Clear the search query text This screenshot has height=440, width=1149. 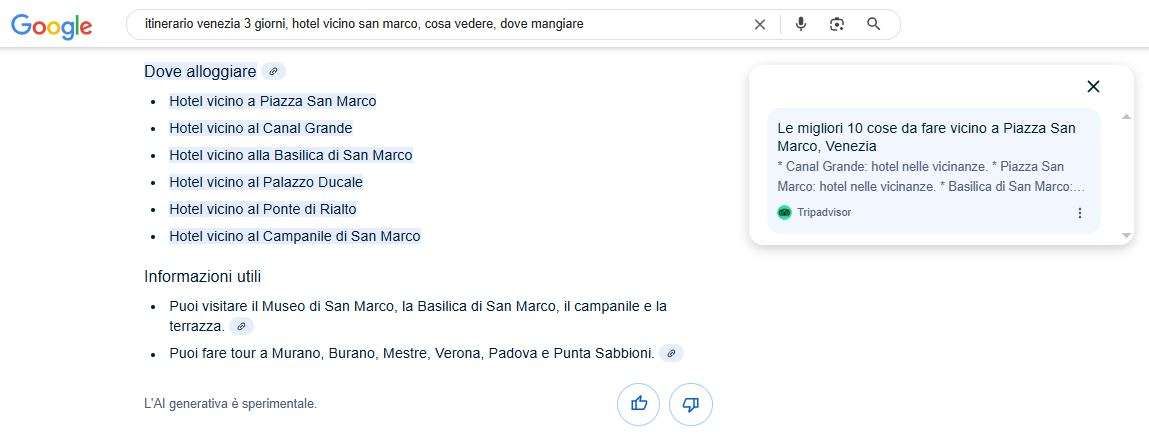point(759,24)
